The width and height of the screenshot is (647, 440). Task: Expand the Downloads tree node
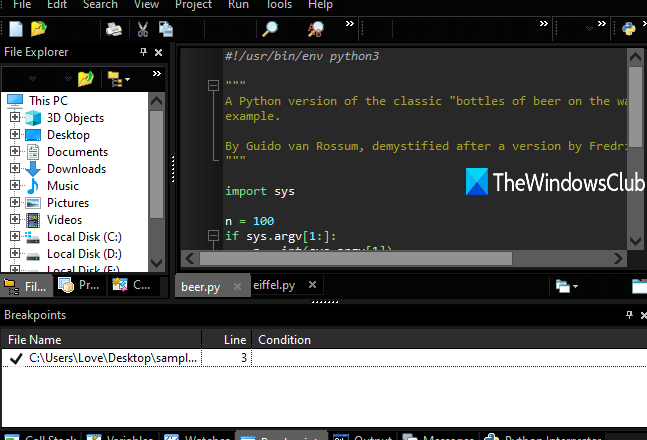(x=15, y=168)
